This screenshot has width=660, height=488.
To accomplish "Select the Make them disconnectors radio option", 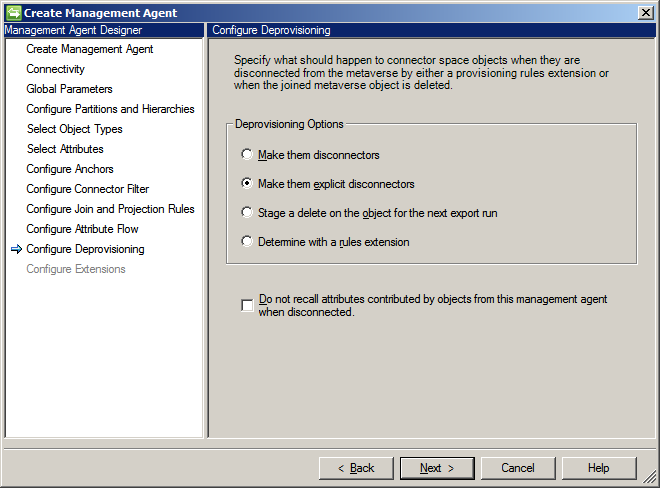I will pyautogui.click(x=247, y=155).
